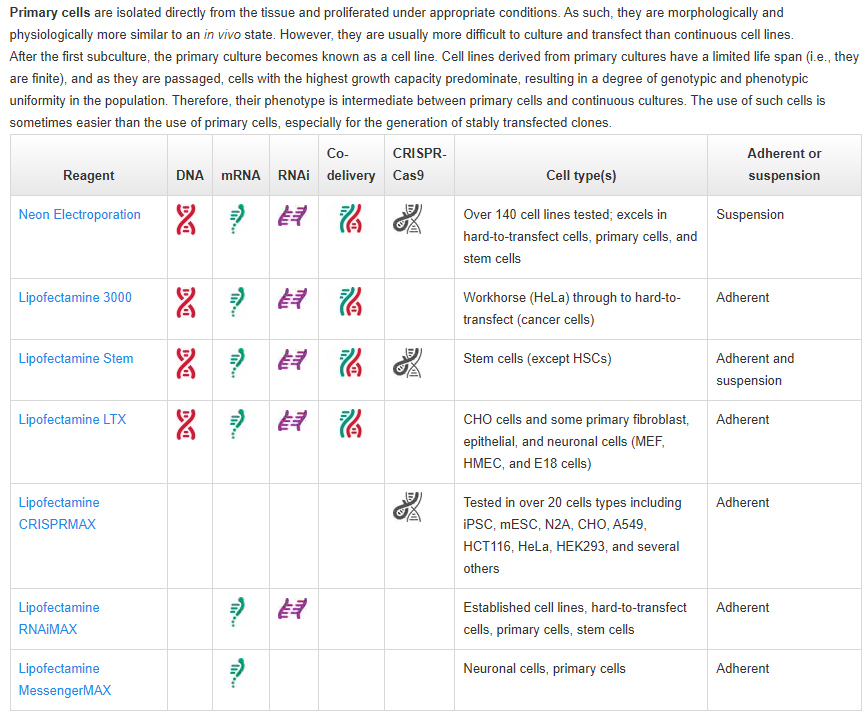This screenshot has width=868, height=720.
Task: Click the RNAi icon for Lipofectamine RNAiMAX
Action: pos(292,608)
